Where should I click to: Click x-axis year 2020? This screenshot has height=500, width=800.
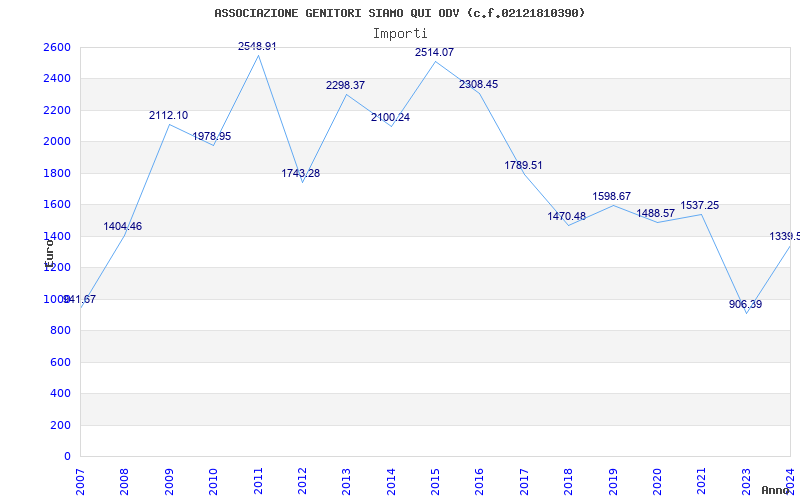point(657,482)
